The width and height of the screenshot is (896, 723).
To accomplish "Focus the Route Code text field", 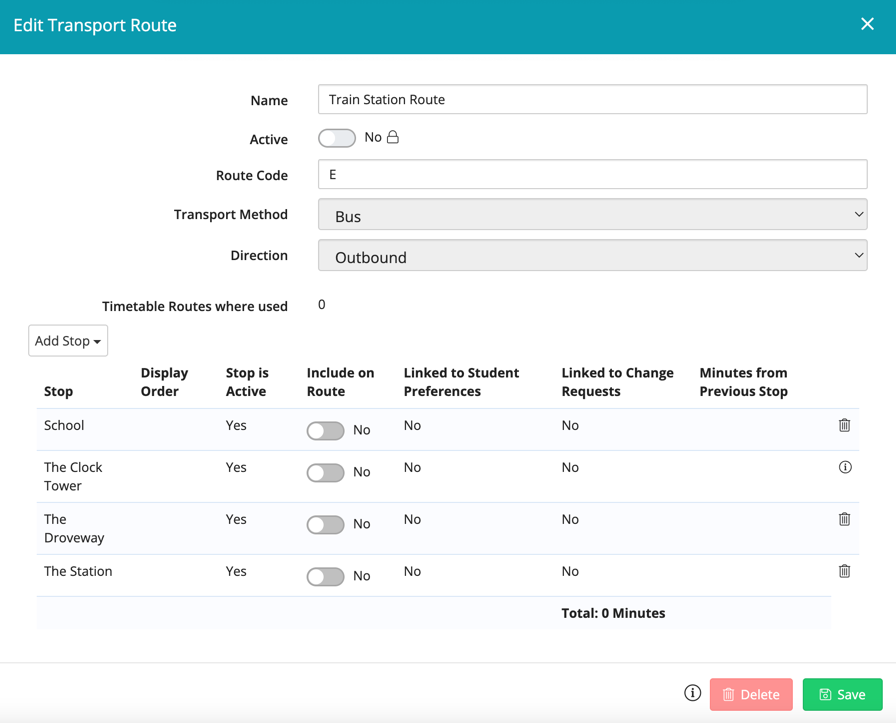I will click(592, 175).
